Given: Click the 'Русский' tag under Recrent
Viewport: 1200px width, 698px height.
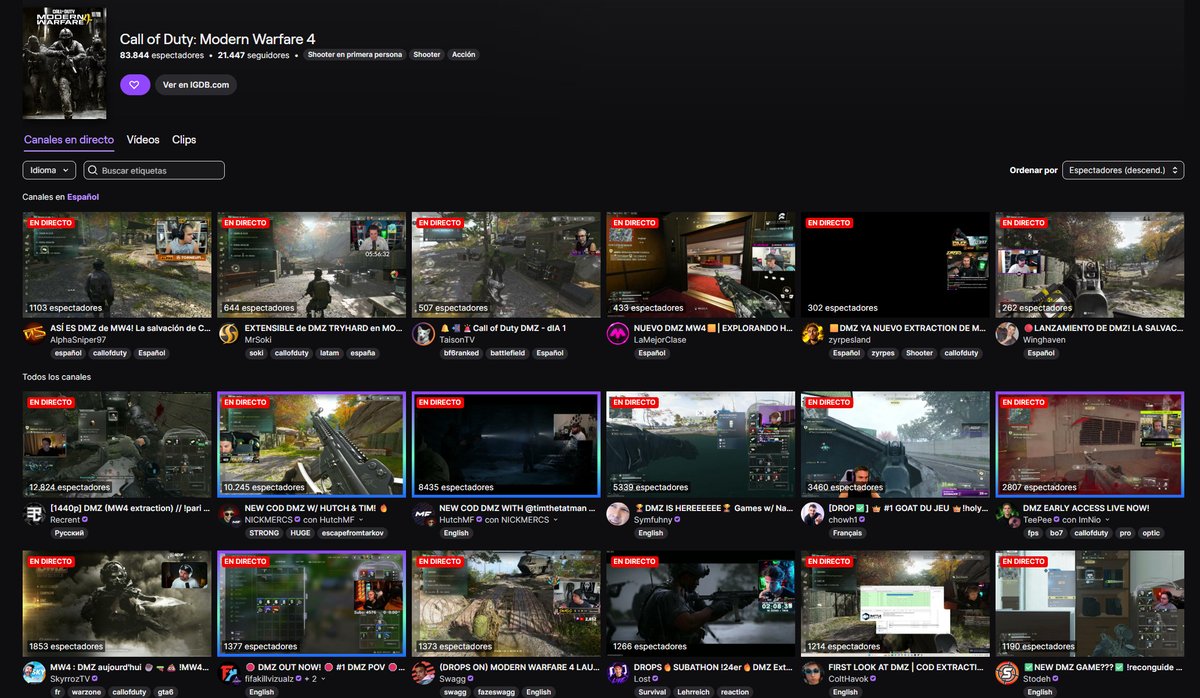Looking at the screenshot, I should 69,533.
